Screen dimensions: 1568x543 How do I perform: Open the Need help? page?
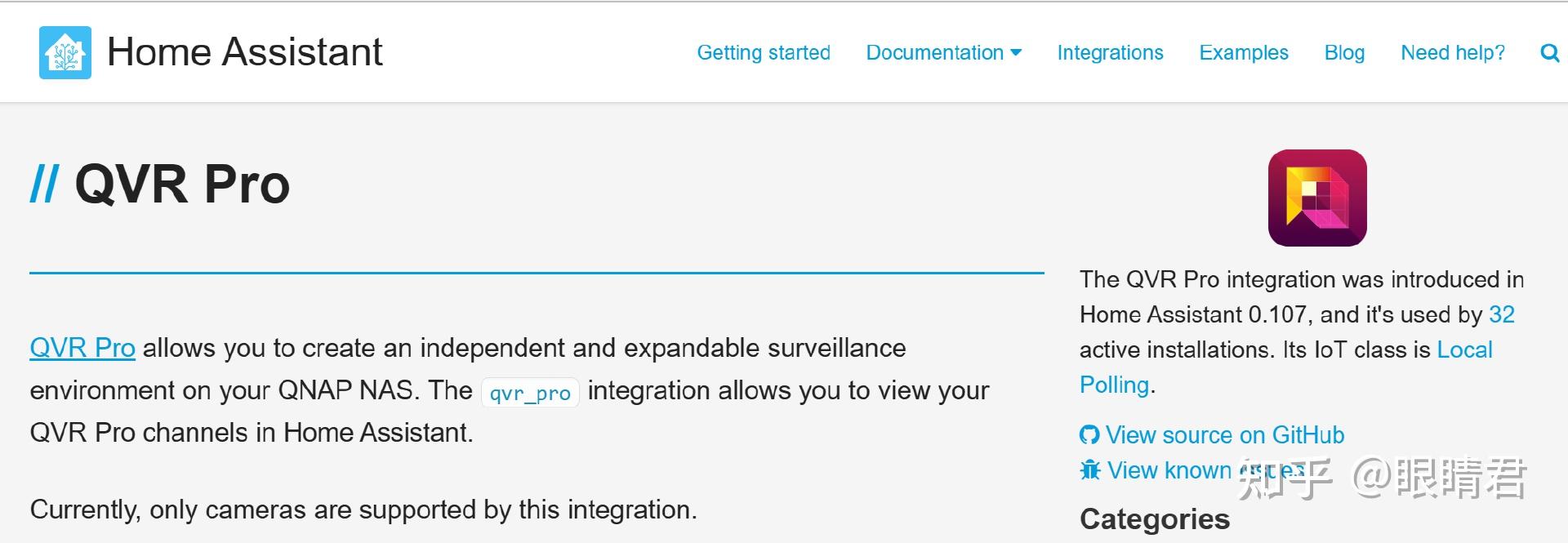pyautogui.click(x=1453, y=53)
